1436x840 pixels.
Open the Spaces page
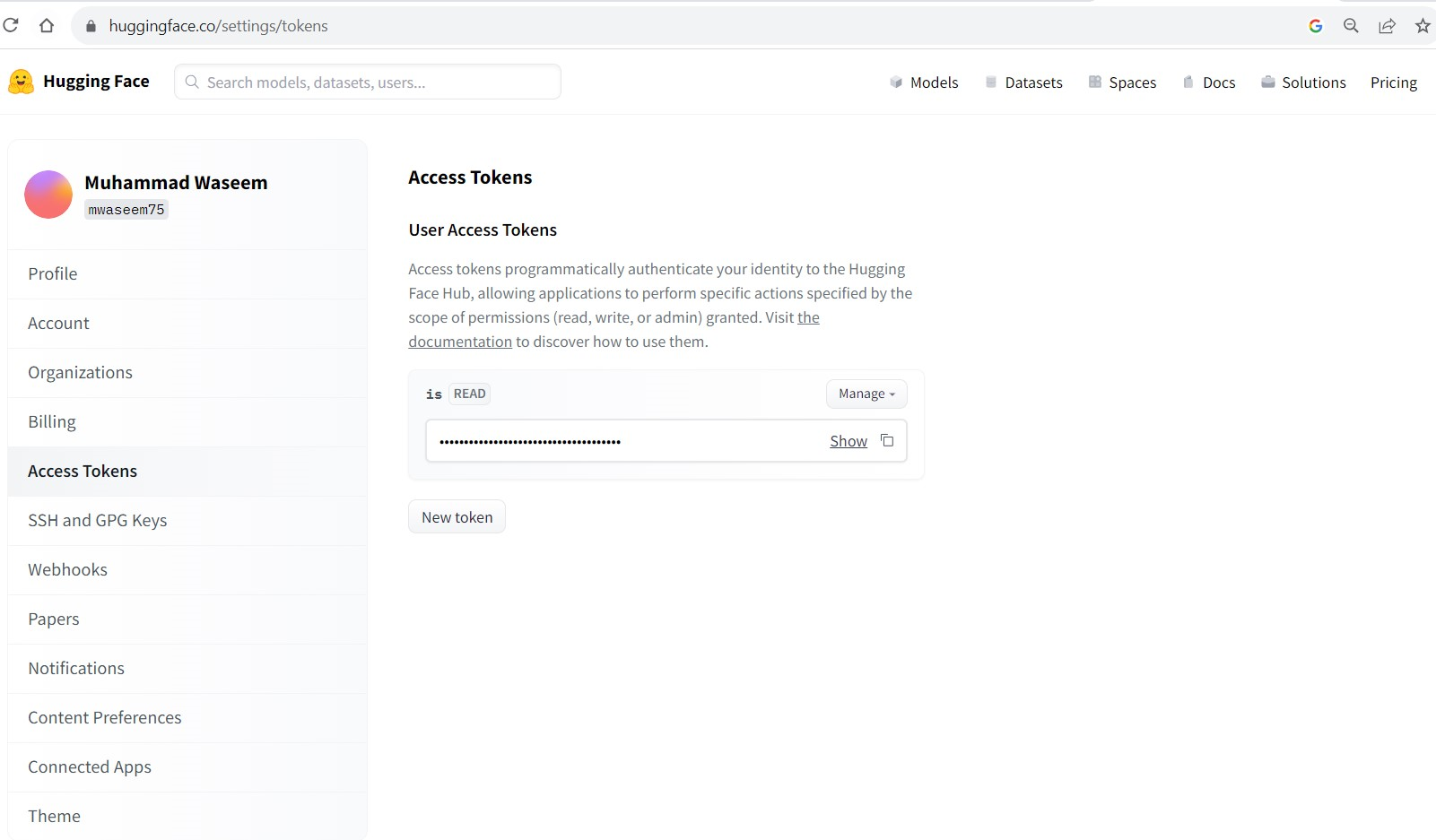[1132, 82]
